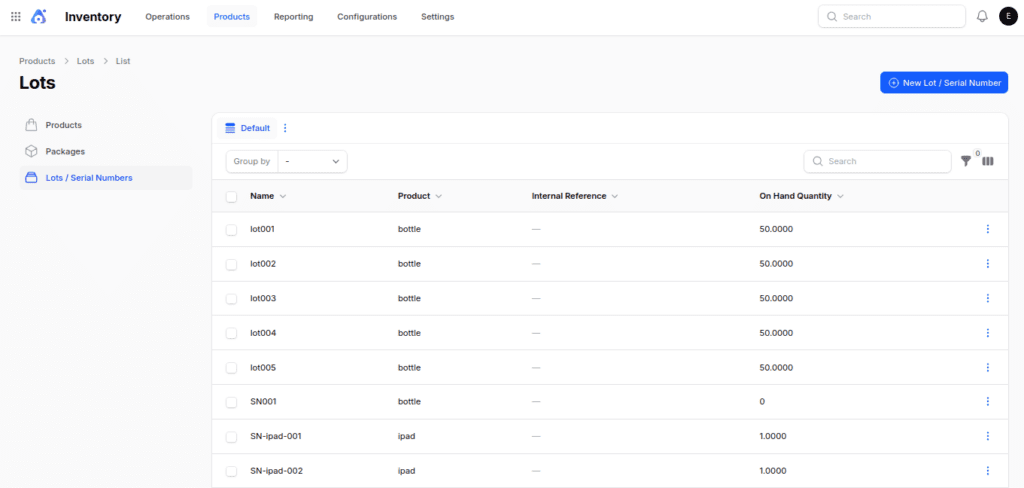The height and width of the screenshot is (488, 1024).
Task: Click the 0 quantity for SN001
Action: coord(762,401)
